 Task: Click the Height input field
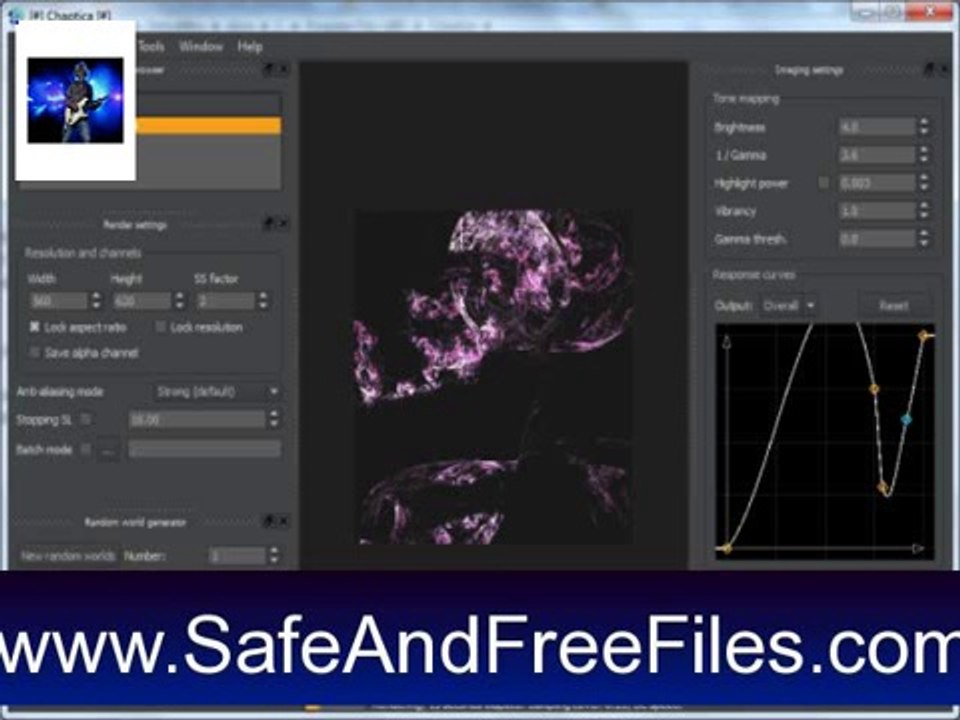pos(142,301)
